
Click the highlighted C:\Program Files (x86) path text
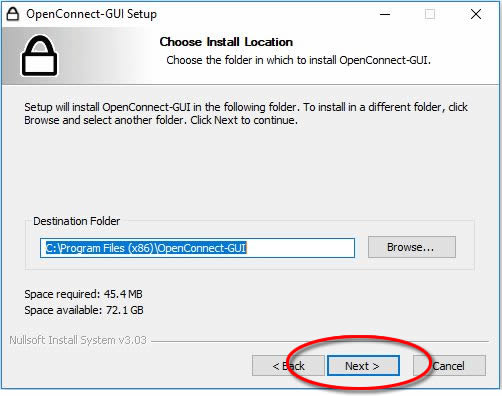[x=146, y=248]
